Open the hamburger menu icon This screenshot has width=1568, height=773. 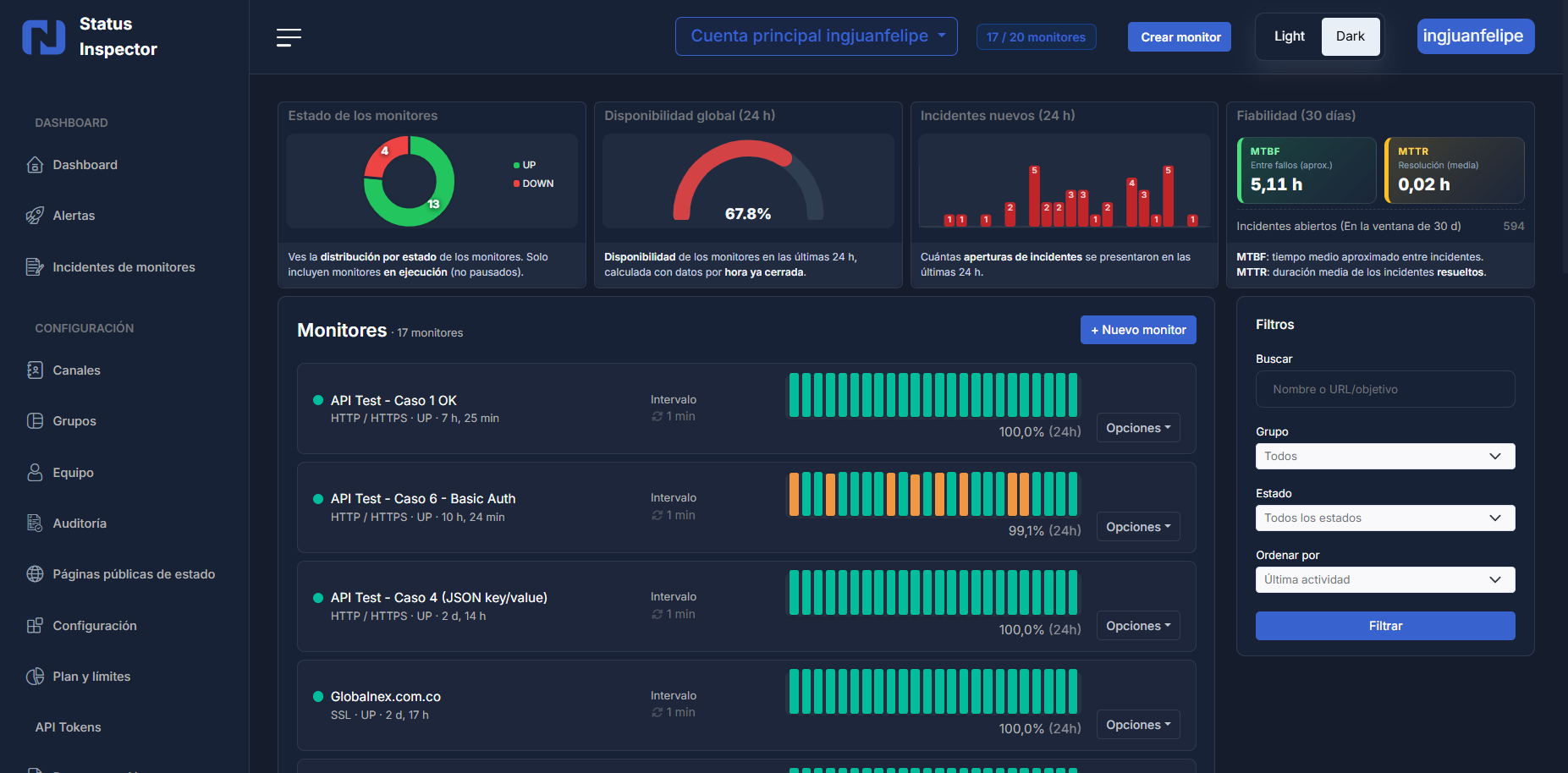pos(289,36)
